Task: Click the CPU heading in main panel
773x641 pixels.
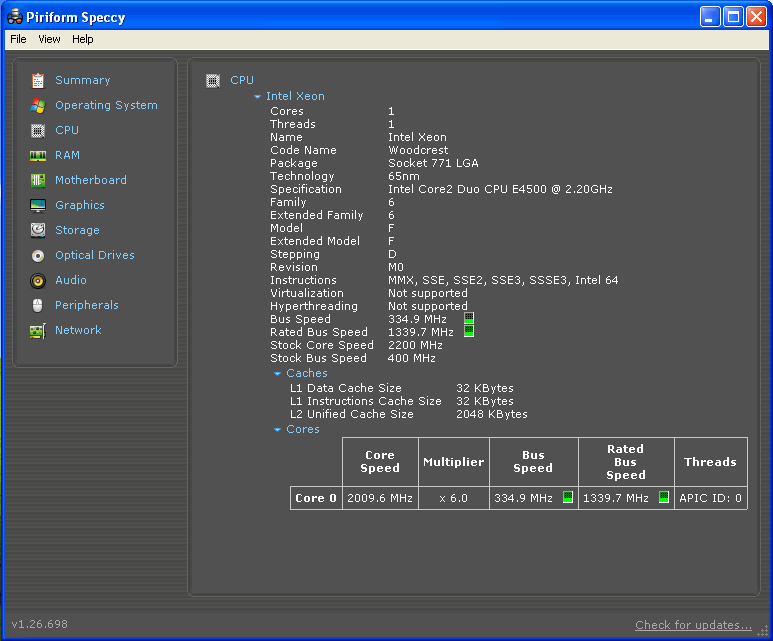Action: 242,80
